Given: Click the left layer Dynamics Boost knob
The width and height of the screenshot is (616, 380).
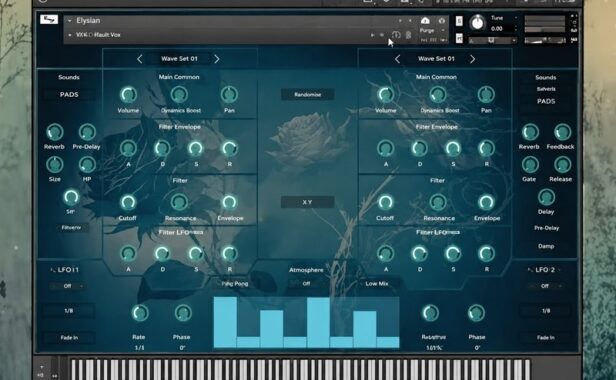Looking at the screenshot, I should (x=179, y=95).
